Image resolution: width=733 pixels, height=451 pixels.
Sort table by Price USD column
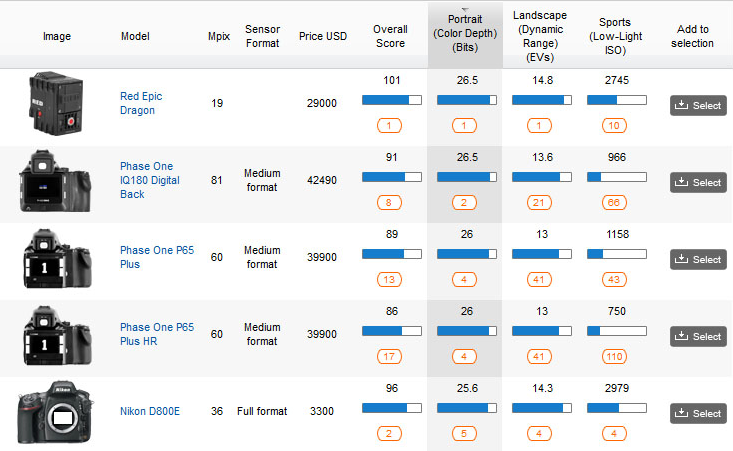click(x=323, y=36)
